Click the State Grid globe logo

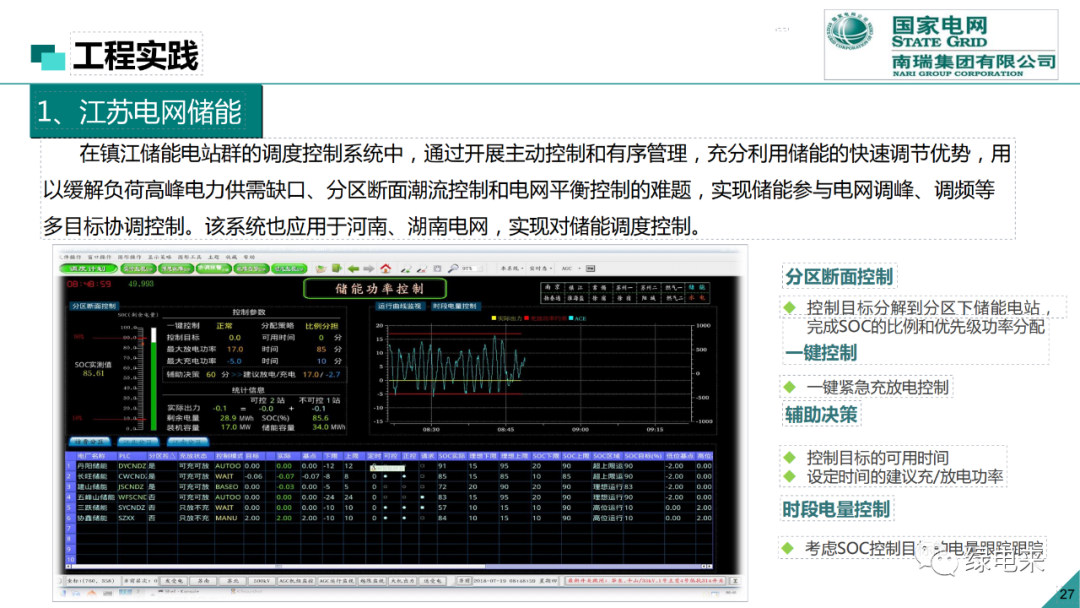(850, 32)
